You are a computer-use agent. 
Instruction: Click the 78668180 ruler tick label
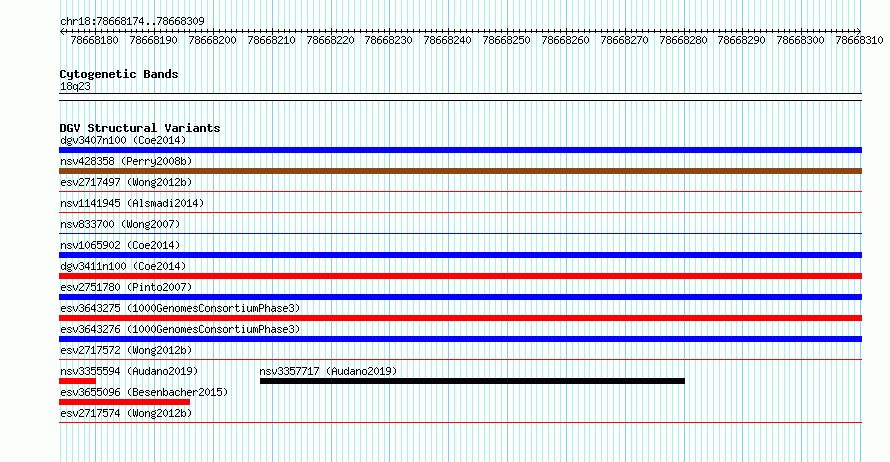point(94,40)
